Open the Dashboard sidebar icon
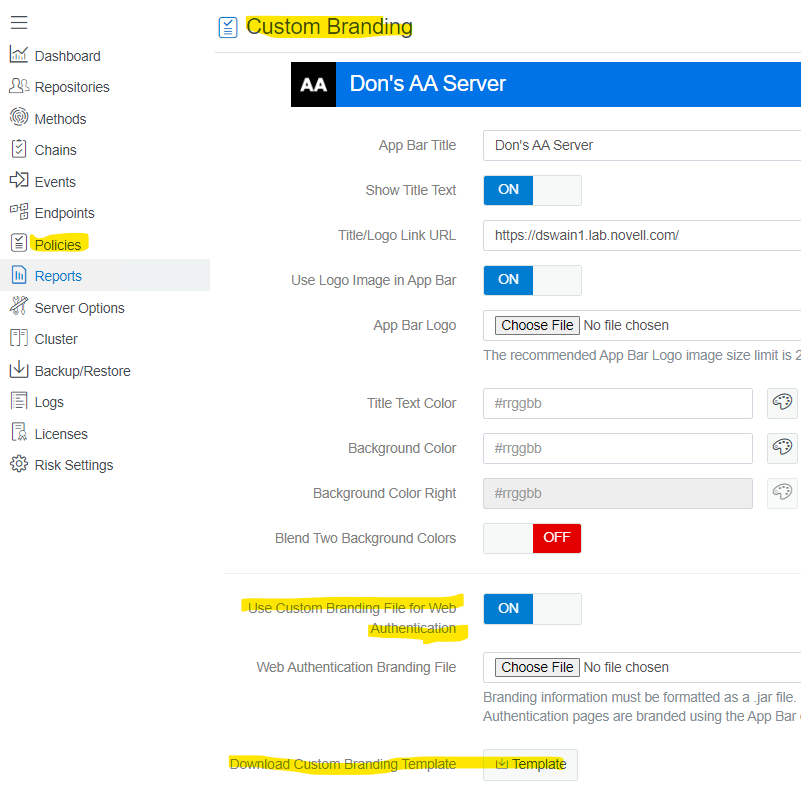Screen dimensions: 801x792 pyautogui.click(x=18, y=55)
